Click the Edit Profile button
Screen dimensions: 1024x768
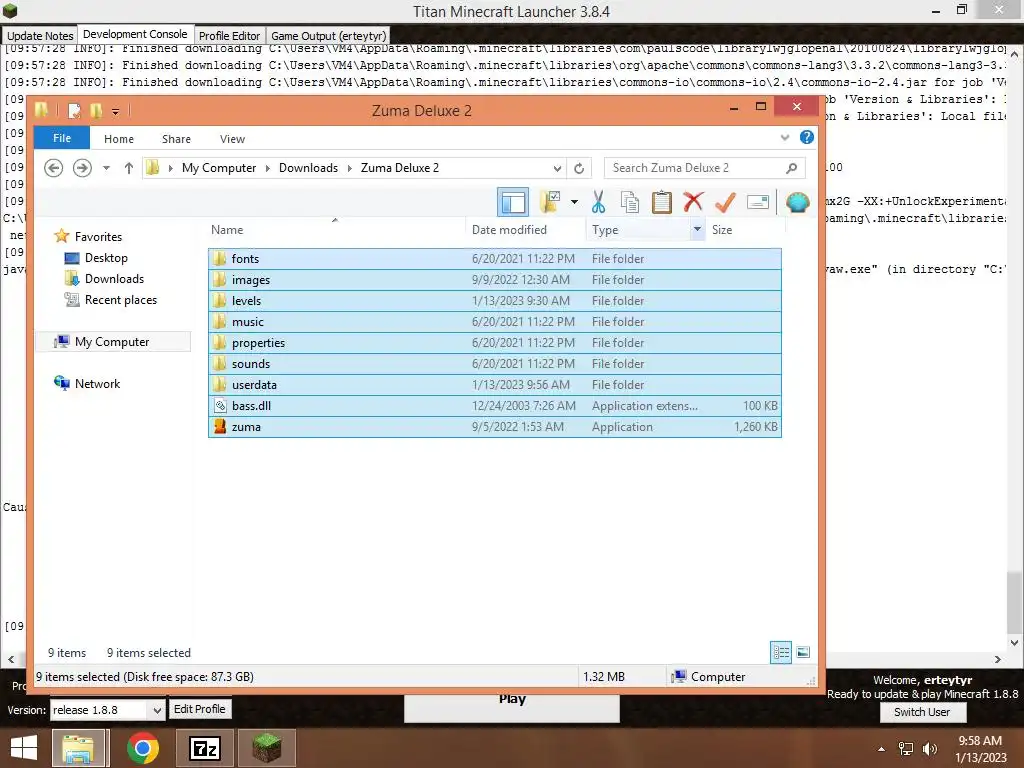click(x=199, y=709)
